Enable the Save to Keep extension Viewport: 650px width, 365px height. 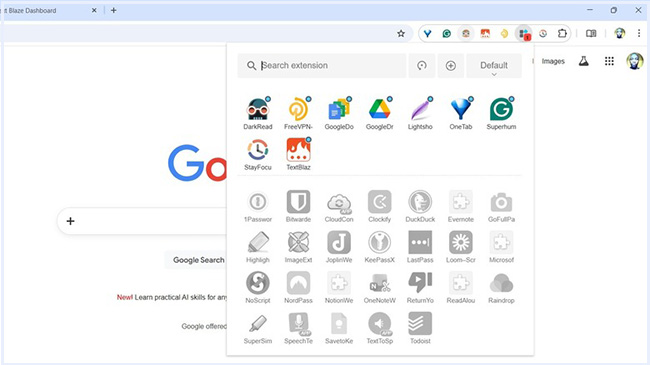[339, 324]
